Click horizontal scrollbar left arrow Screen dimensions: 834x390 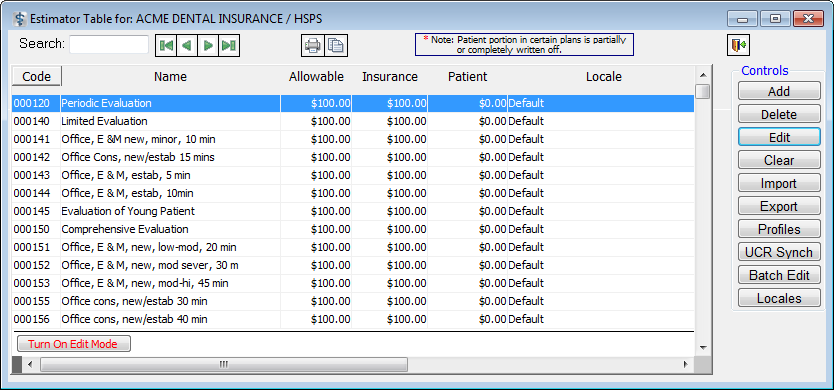(30, 364)
